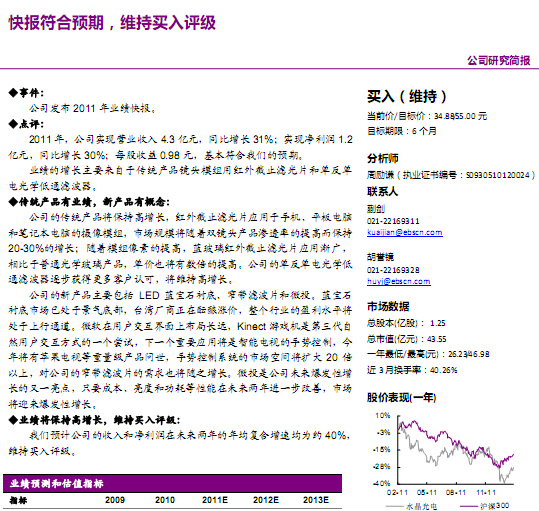Click the 公司研究简报 header label

498,60
